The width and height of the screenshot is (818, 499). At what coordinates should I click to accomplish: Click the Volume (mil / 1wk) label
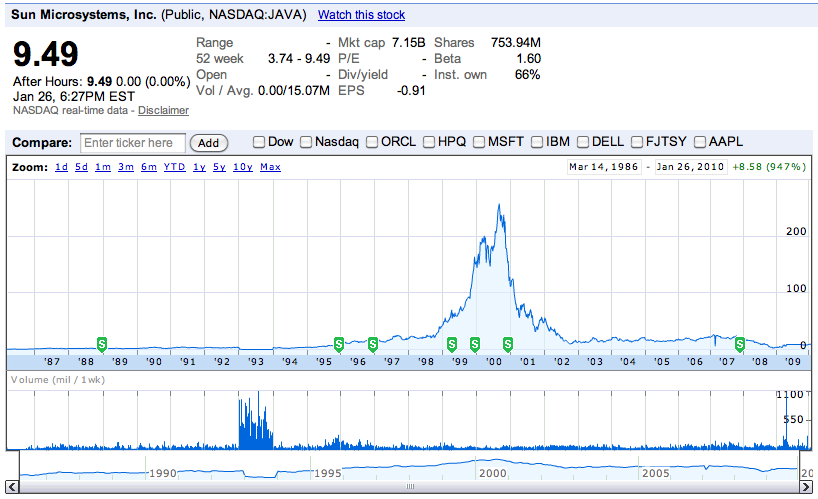58,380
